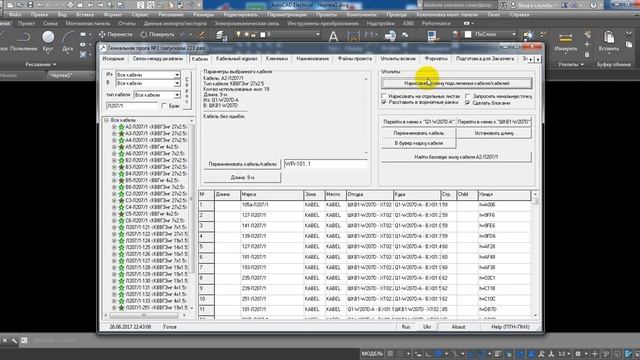The image size is (640, 360).
Task: Click the 'Марка' column header
Action: [x=272, y=195]
